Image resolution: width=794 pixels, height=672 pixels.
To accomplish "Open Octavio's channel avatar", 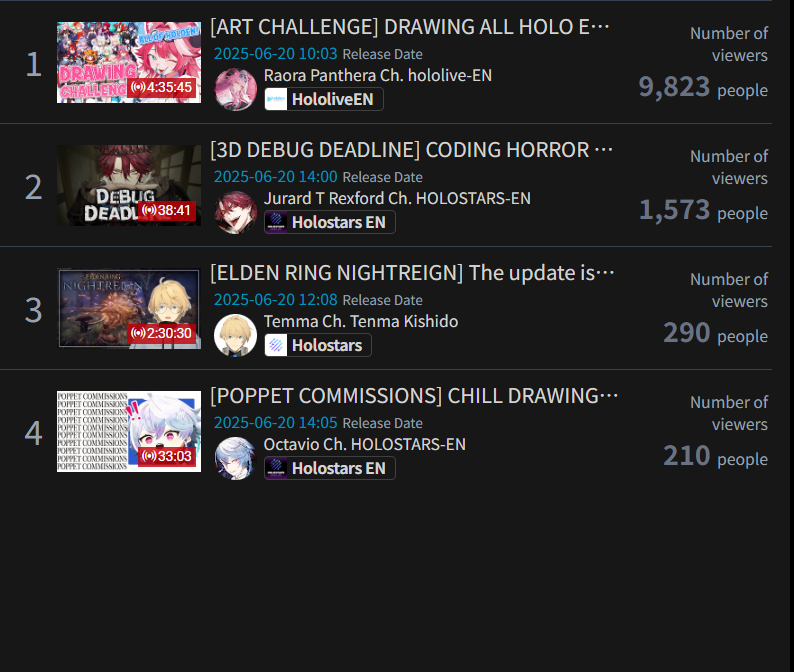I will click(235, 458).
